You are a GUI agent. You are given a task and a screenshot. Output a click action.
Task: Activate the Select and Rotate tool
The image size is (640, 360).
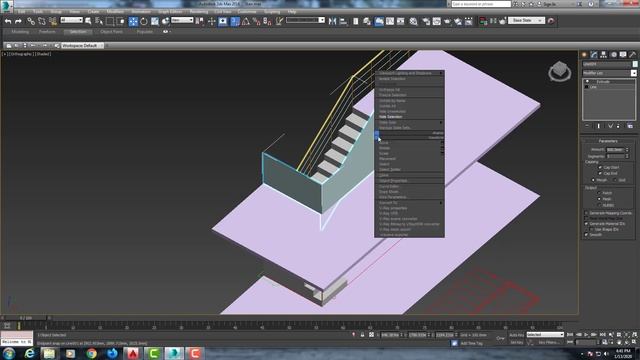pyautogui.click(x=144, y=21)
